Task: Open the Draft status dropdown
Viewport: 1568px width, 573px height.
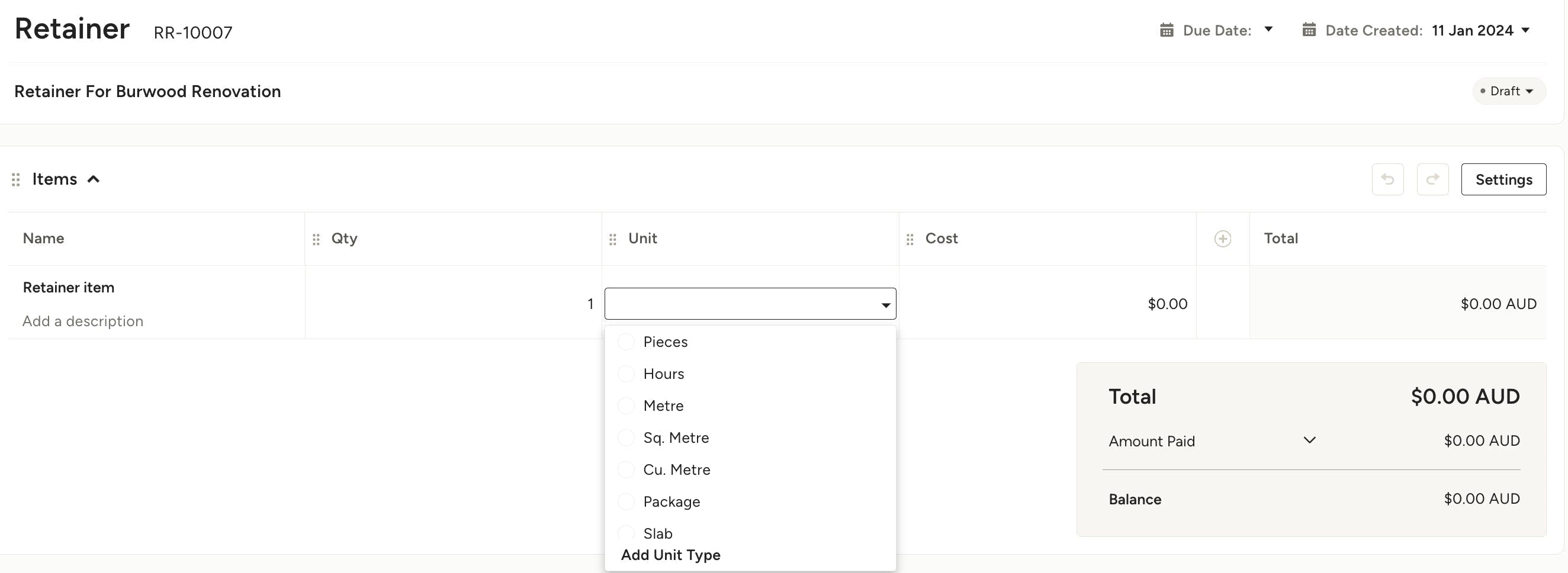Action: [1509, 91]
